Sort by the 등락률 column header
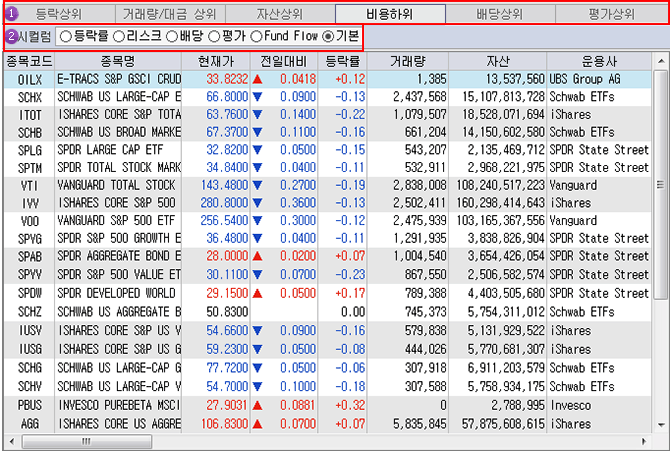The width and height of the screenshot is (670, 451). coord(342,62)
